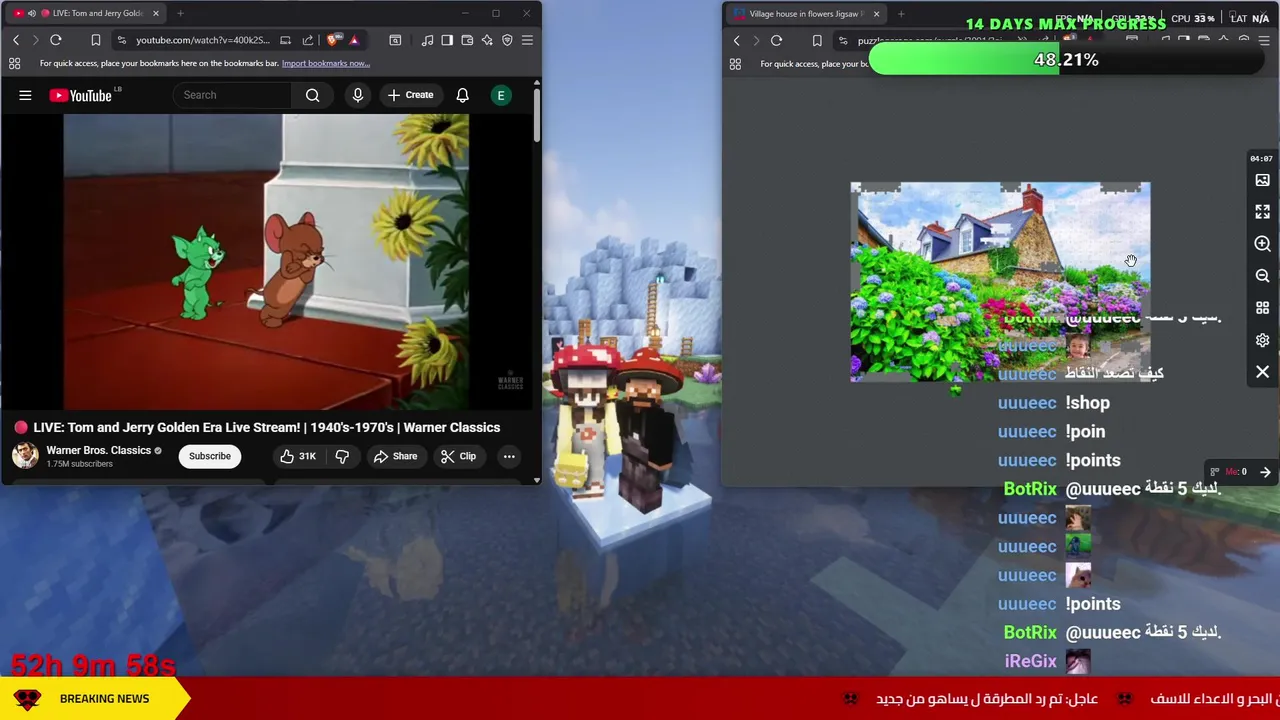The image size is (1280, 720).
Task: Open a new tab in the YouTube window
Action: [x=180, y=13]
